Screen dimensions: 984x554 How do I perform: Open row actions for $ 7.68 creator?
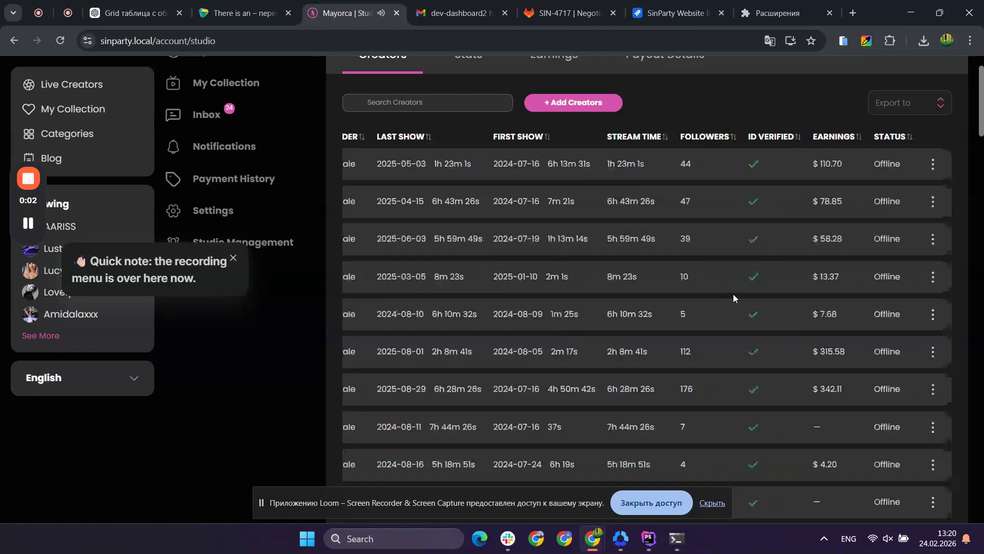click(x=933, y=314)
